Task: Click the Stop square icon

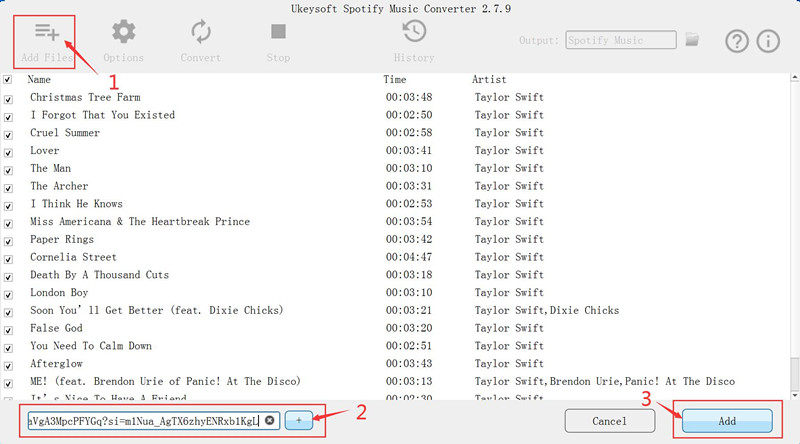Action: 278,32
